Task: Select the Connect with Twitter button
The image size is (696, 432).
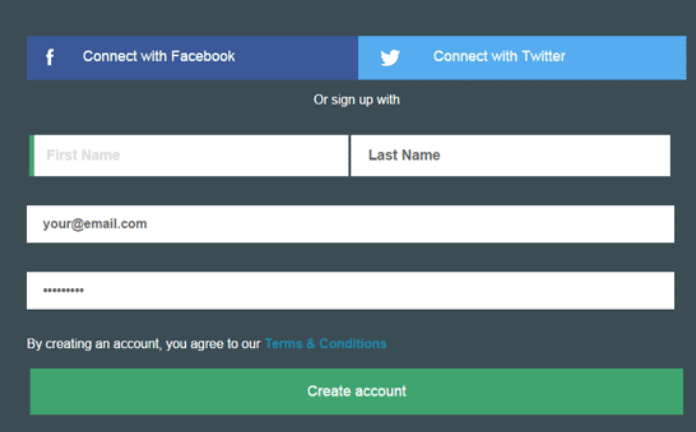Action: tap(522, 58)
